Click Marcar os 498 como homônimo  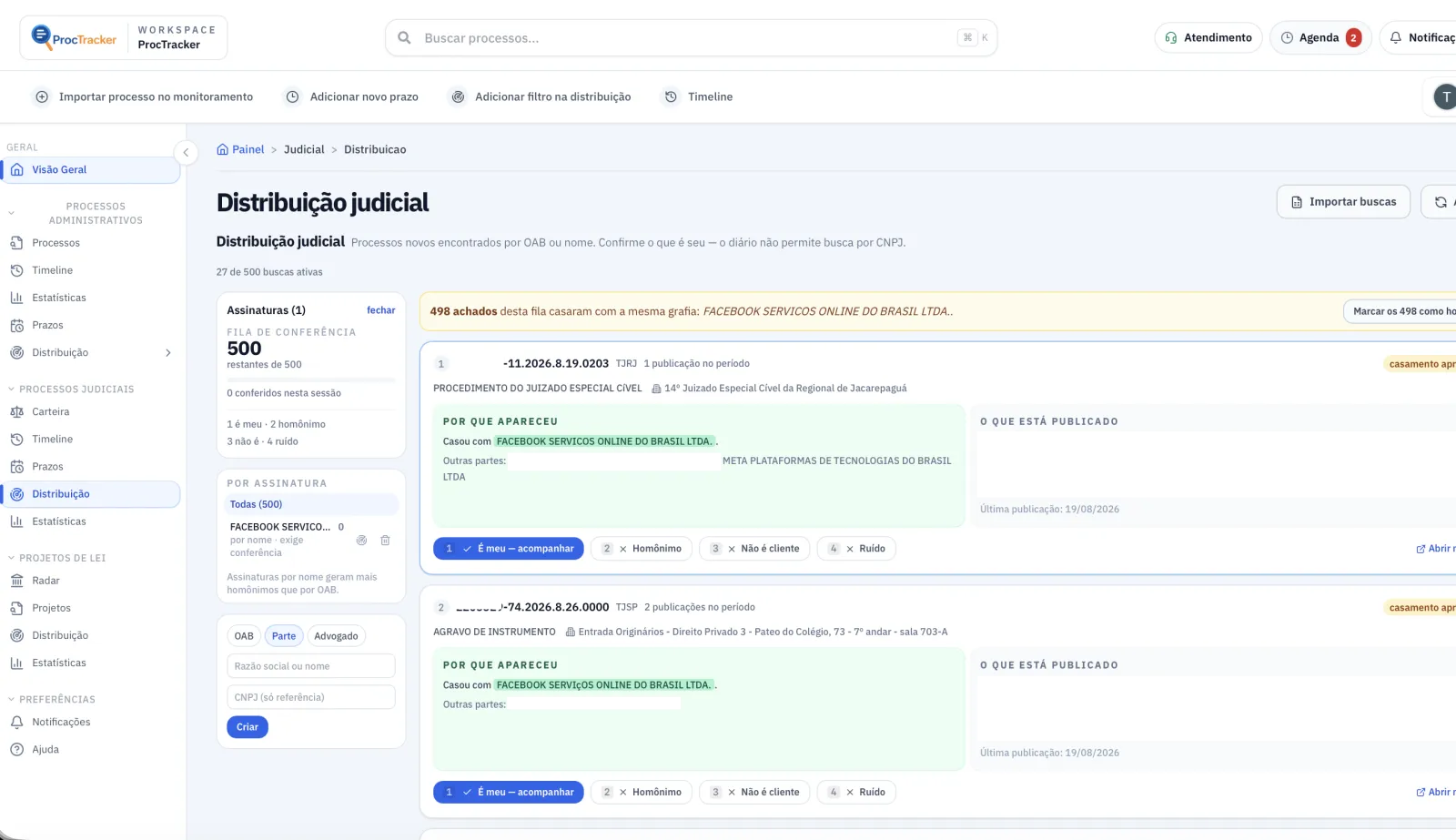pyautogui.click(x=1400, y=311)
